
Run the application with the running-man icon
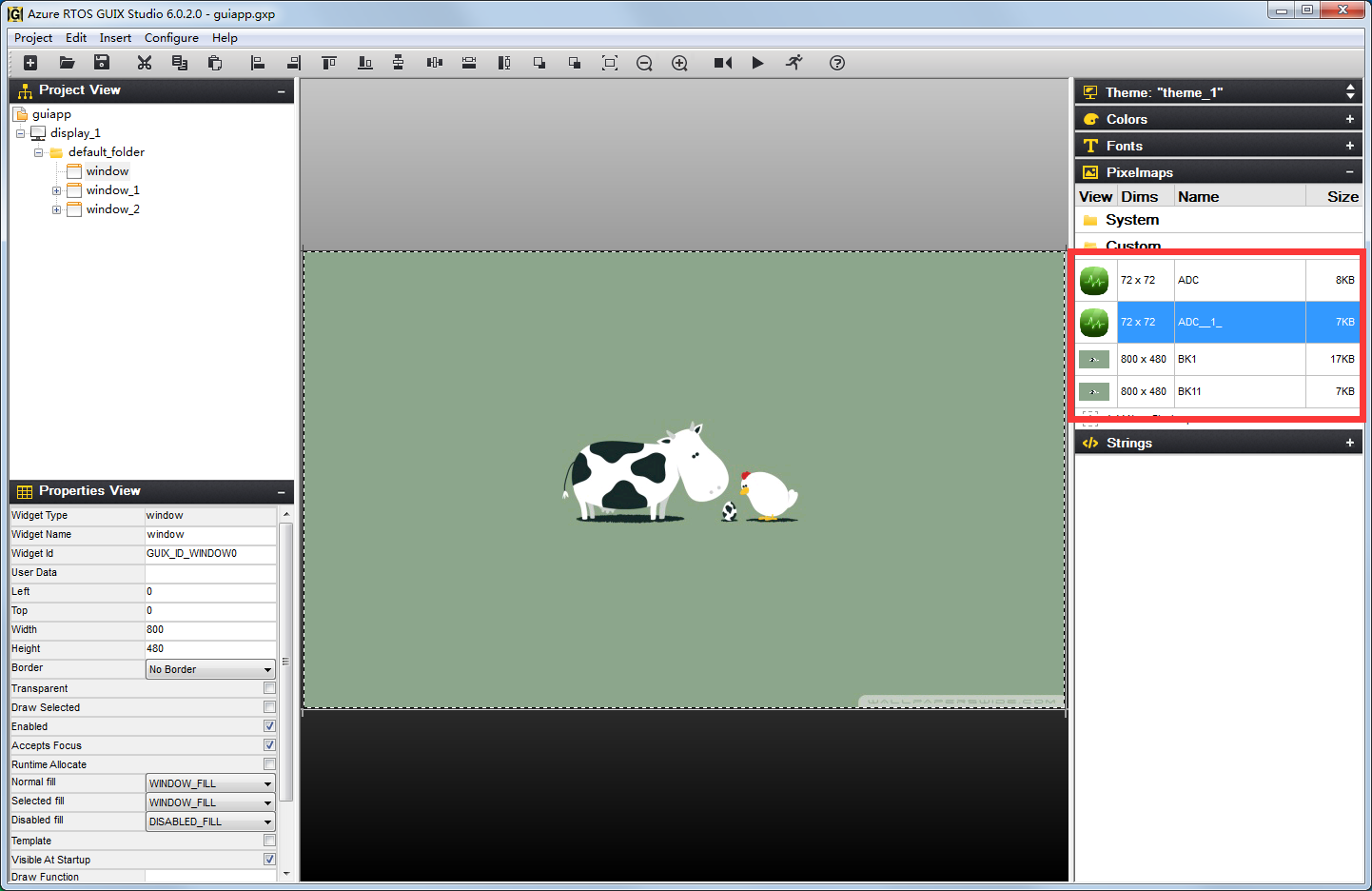[794, 63]
